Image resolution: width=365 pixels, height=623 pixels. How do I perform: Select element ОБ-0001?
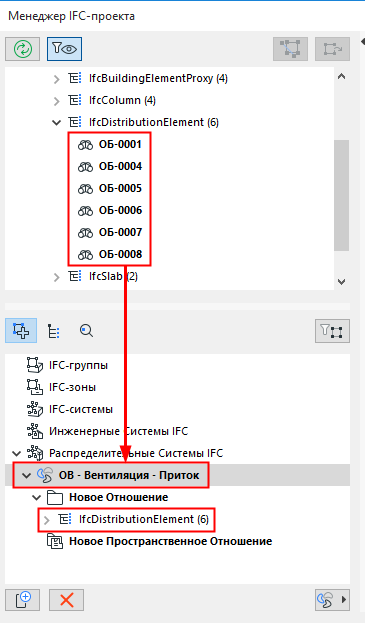point(120,144)
